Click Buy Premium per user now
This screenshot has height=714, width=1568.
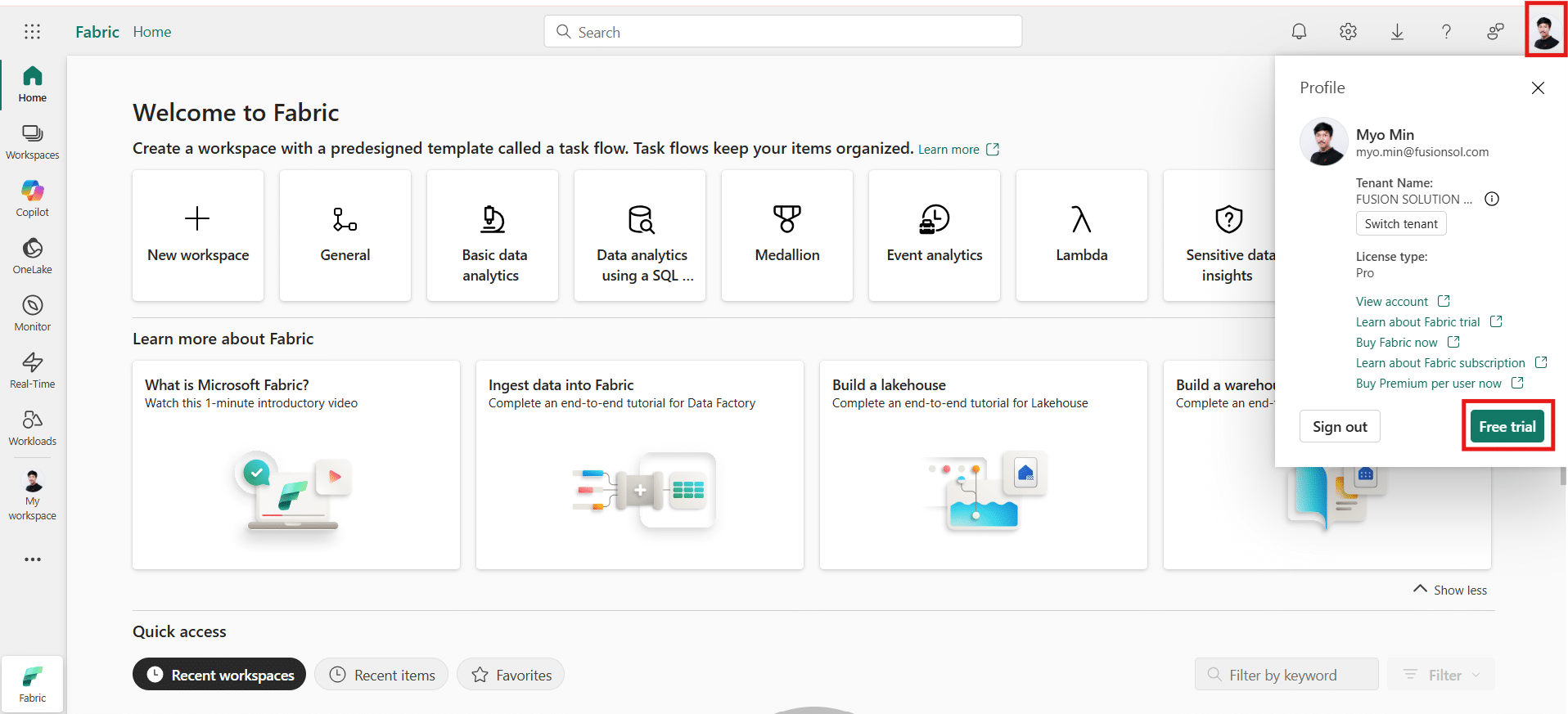click(x=1440, y=383)
